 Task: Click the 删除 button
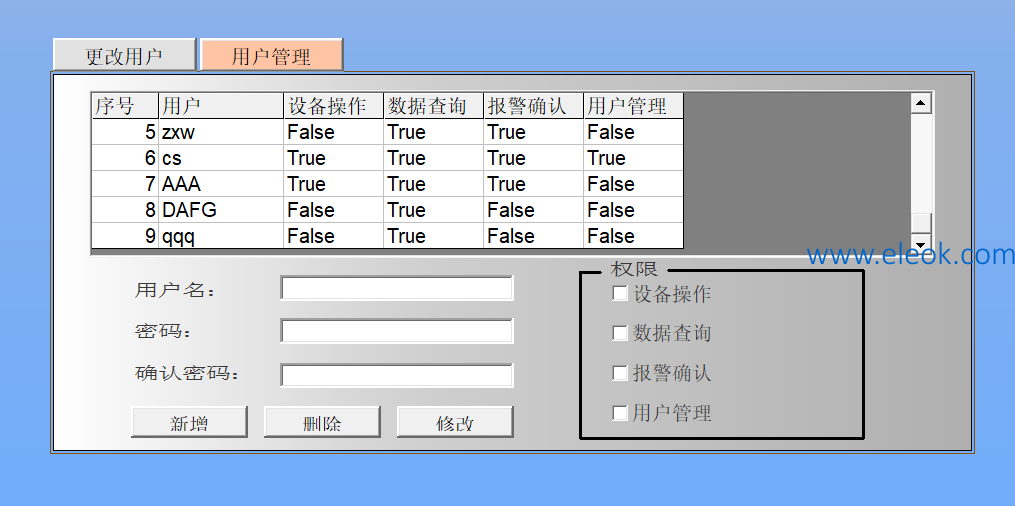tap(322, 422)
